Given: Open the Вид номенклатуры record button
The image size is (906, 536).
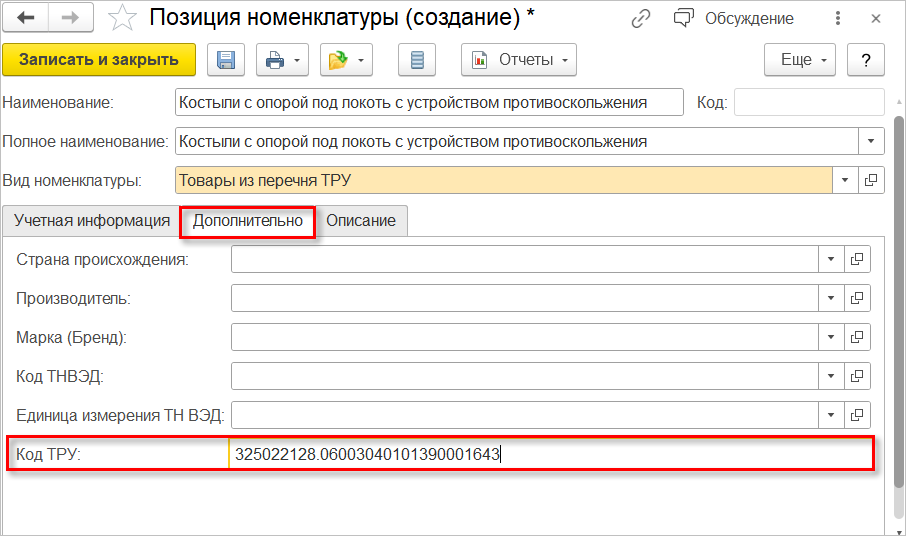Looking at the screenshot, I should (870, 180).
